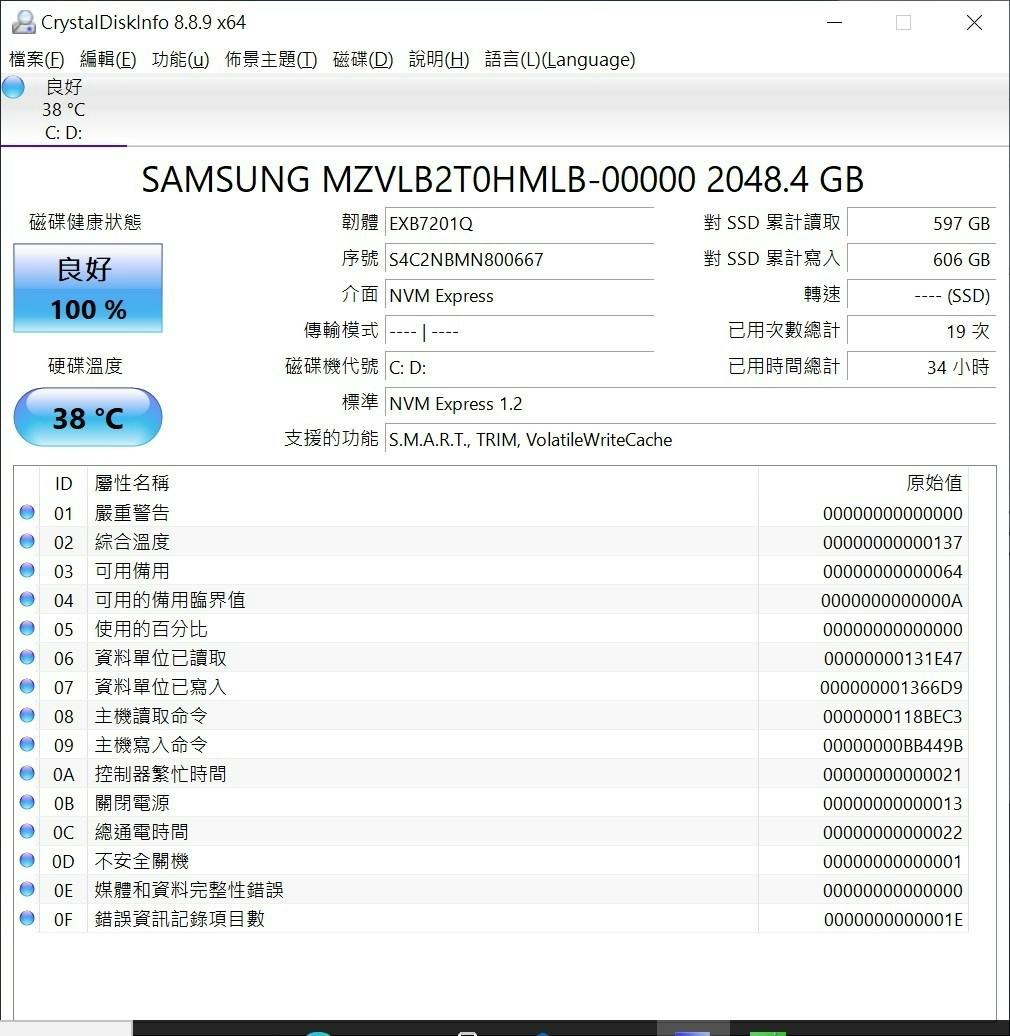The image size is (1010, 1036).
Task: Click the power on count value 19 次
Action: 921,331
